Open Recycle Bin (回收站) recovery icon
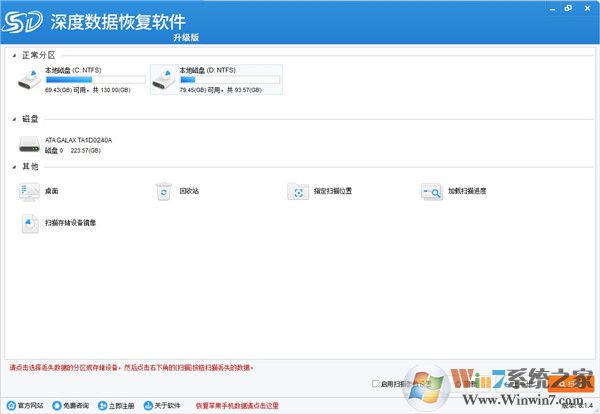This screenshot has height=414, width=600. 163,190
